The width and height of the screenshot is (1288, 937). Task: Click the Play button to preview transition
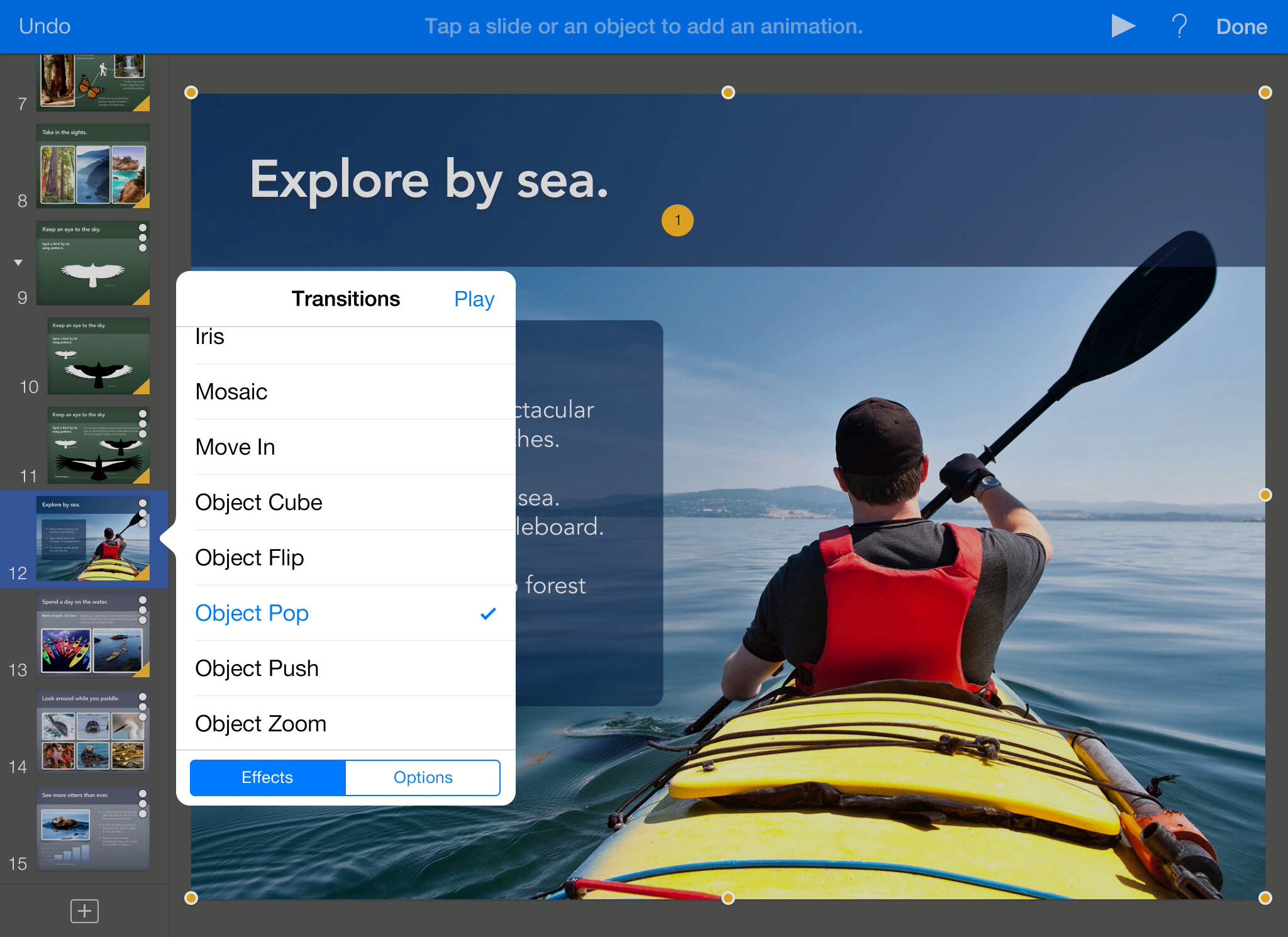pyautogui.click(x=473, y=299)
